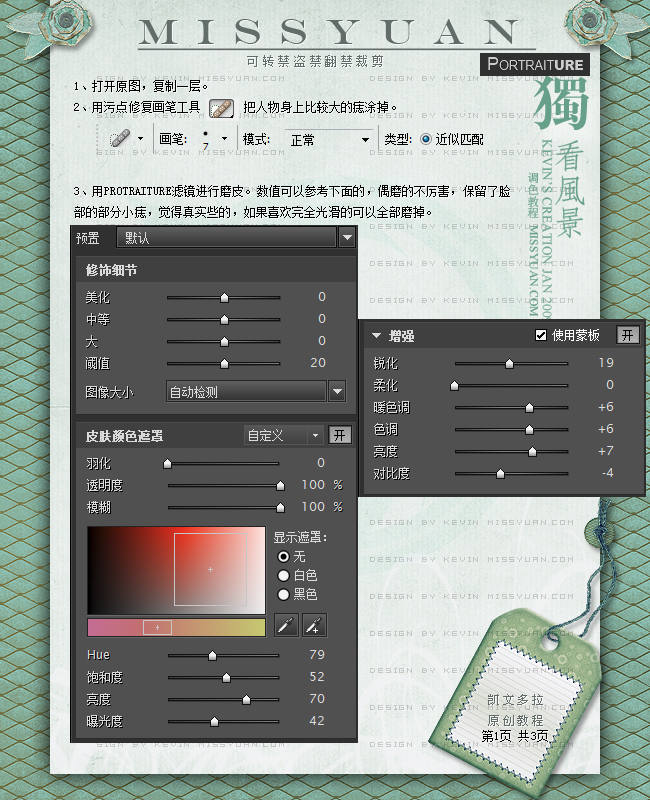Click the 第1页 共3页 page label

pos(515,736)
